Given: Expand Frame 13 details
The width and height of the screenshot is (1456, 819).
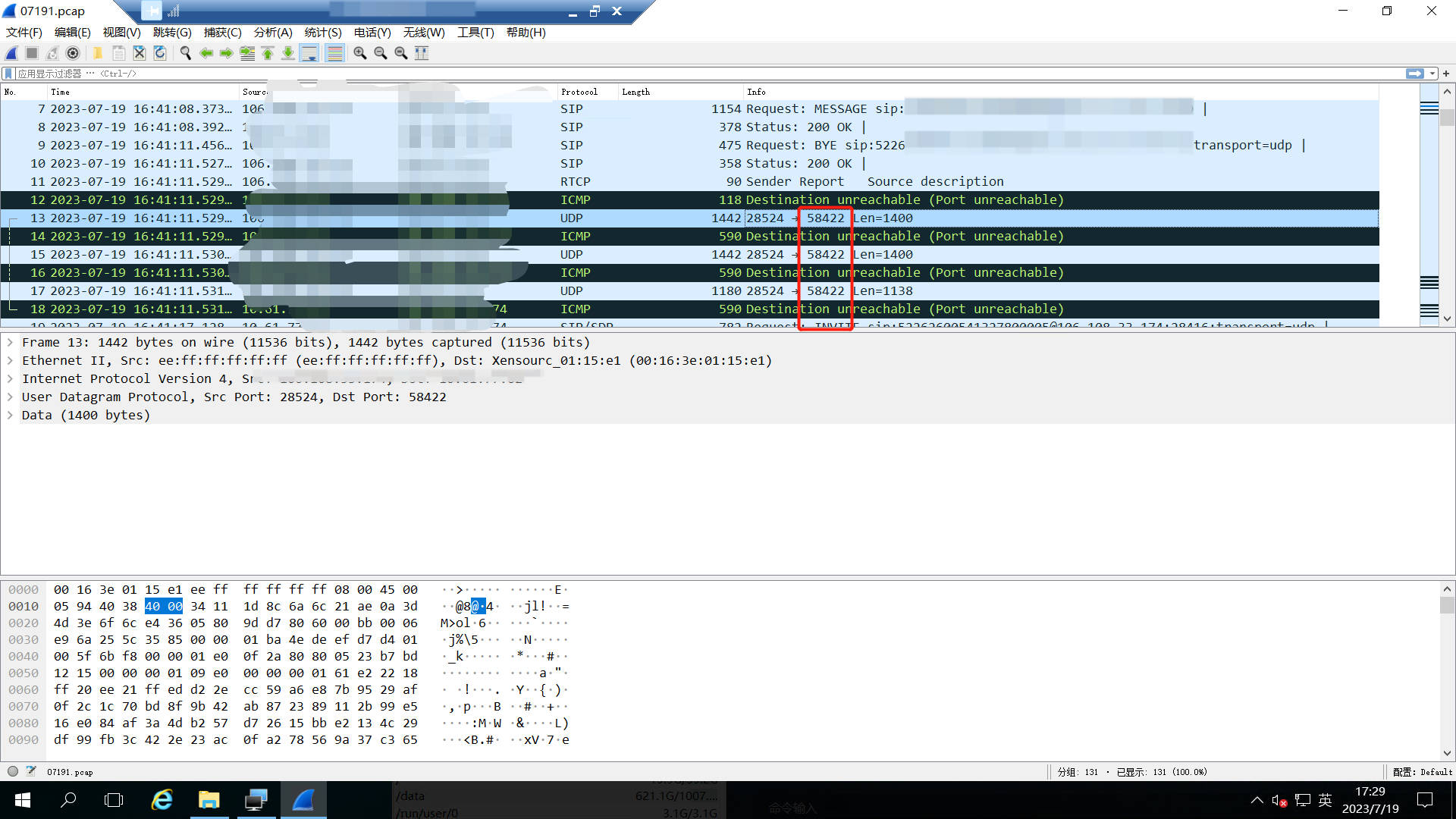Looking at the screenshot, I should coord(10,343).
